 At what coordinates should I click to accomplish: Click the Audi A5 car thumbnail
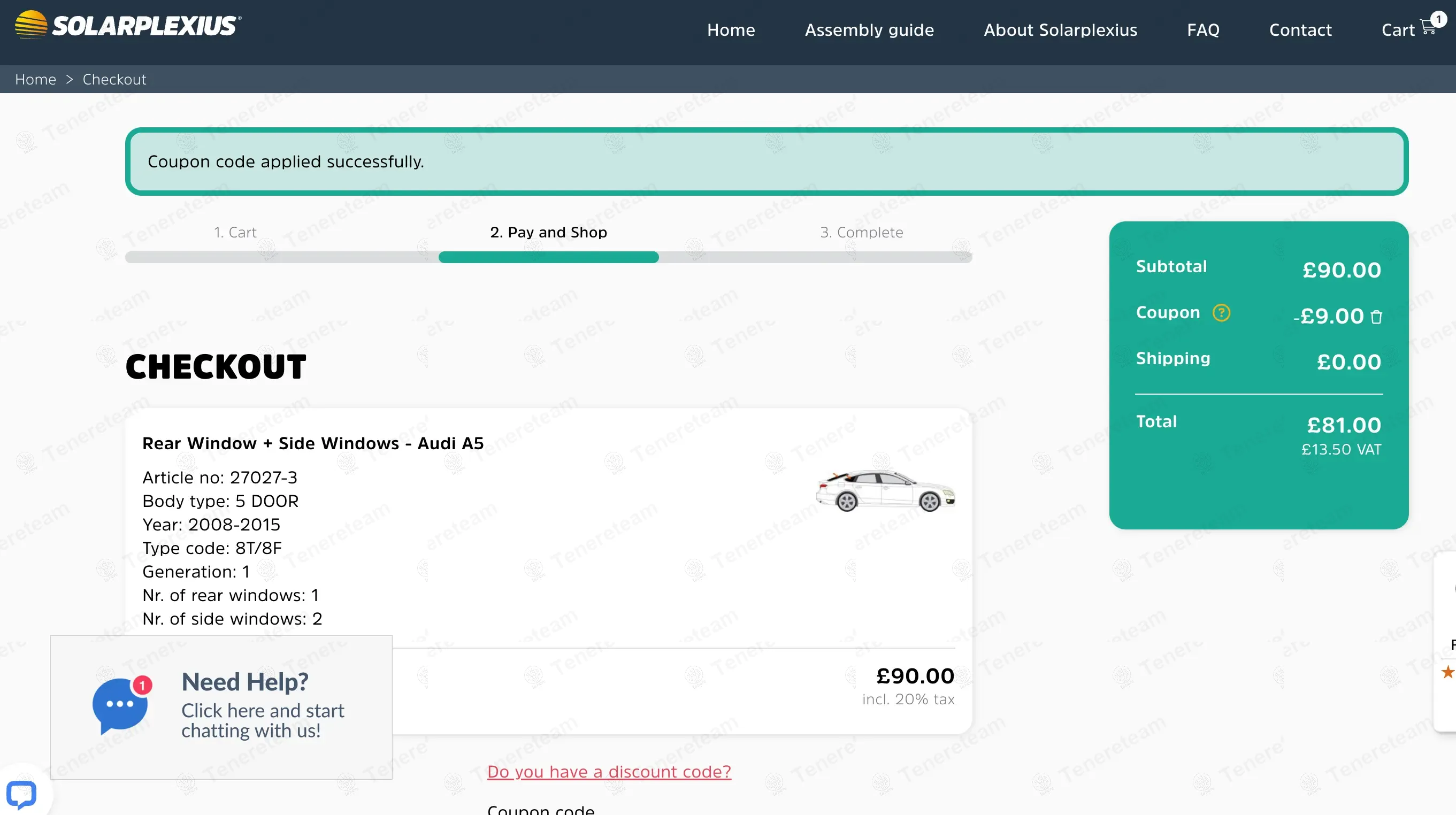885,490
